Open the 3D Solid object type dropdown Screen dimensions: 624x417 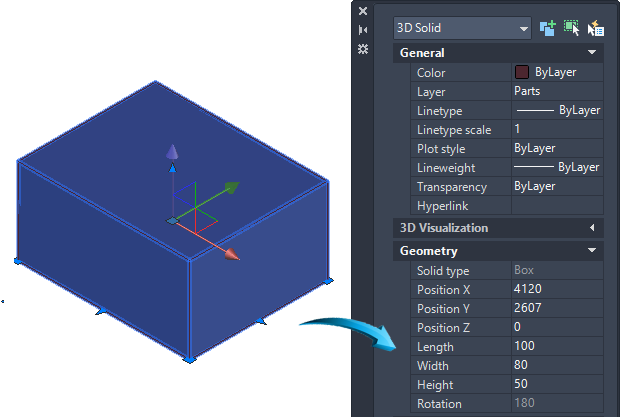tap(462, 28)
